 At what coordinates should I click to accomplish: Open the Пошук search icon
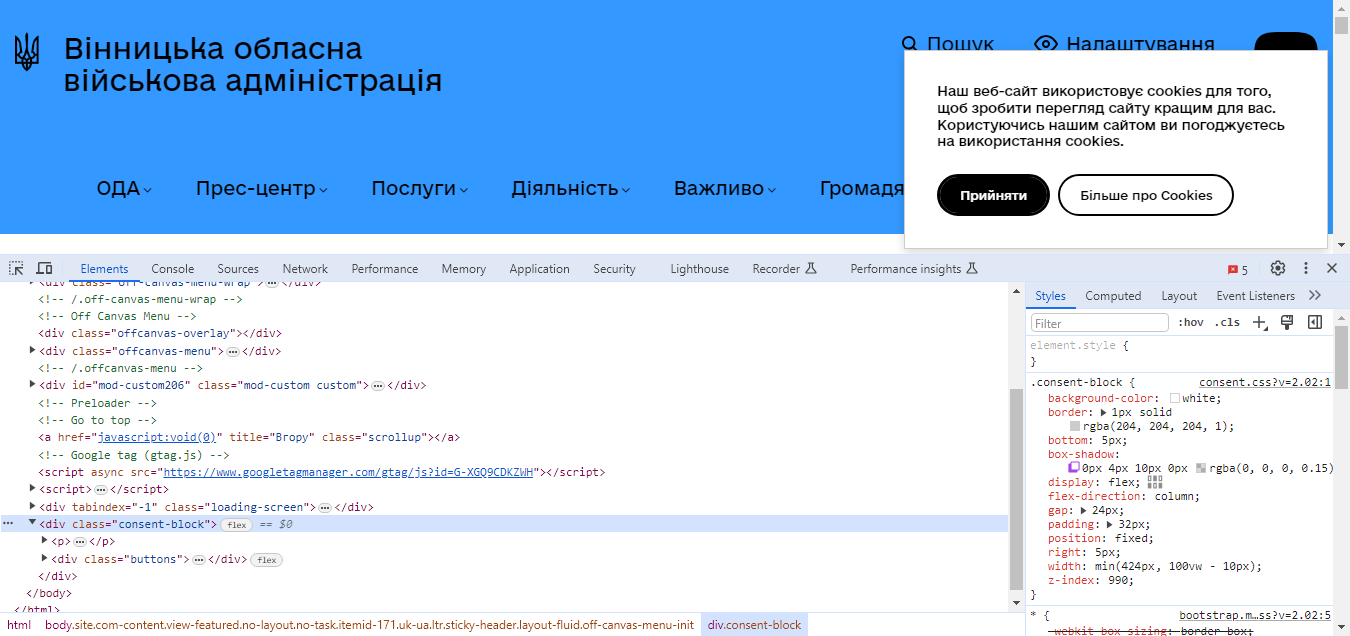910,45
